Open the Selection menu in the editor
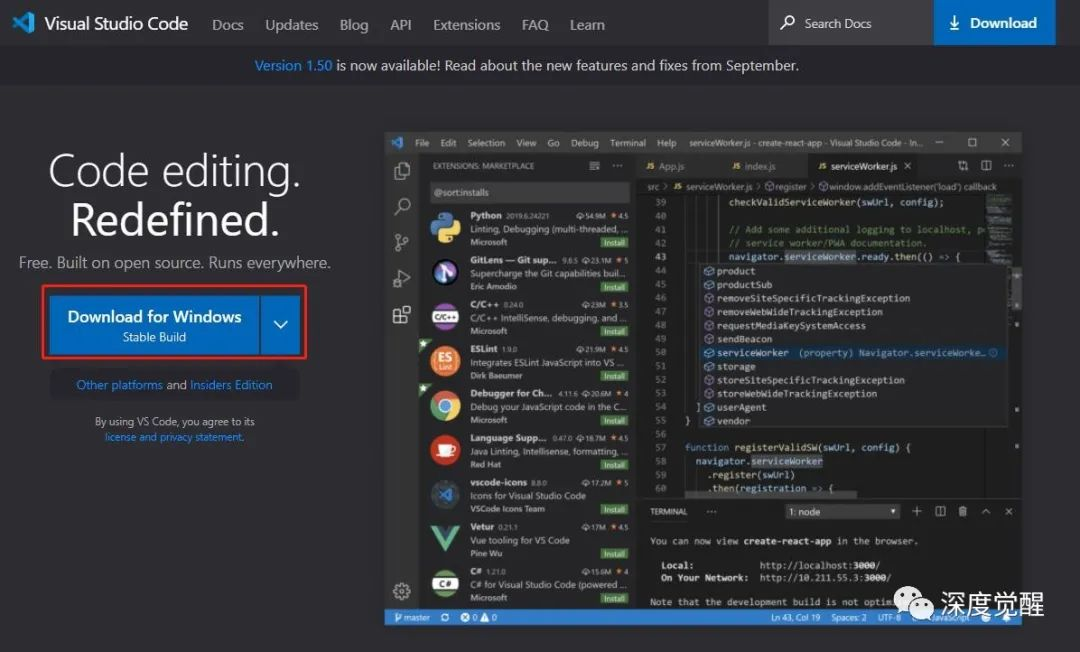1080x652 pixels. [486, 143]
